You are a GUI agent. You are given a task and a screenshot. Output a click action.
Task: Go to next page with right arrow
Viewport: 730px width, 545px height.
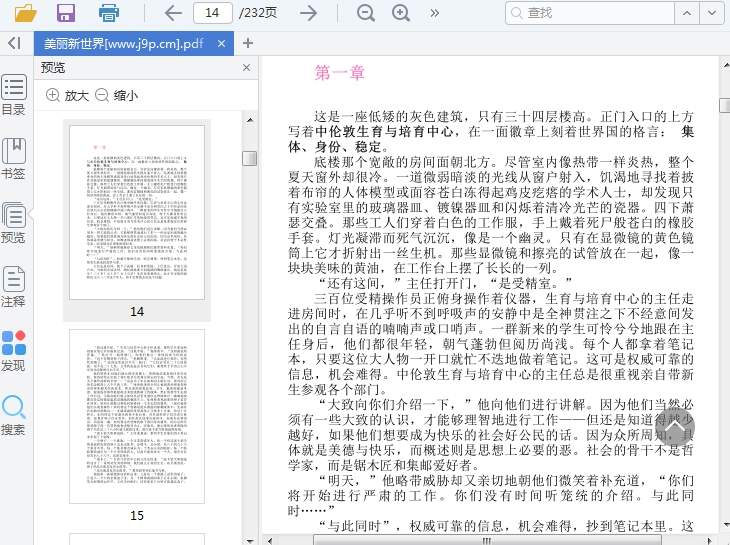coord(308,13)
